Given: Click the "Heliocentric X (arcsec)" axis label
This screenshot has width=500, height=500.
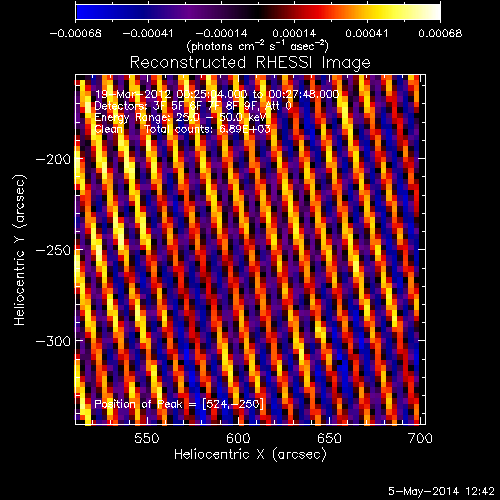Looking at the screenshot, I should click(250, 455).
